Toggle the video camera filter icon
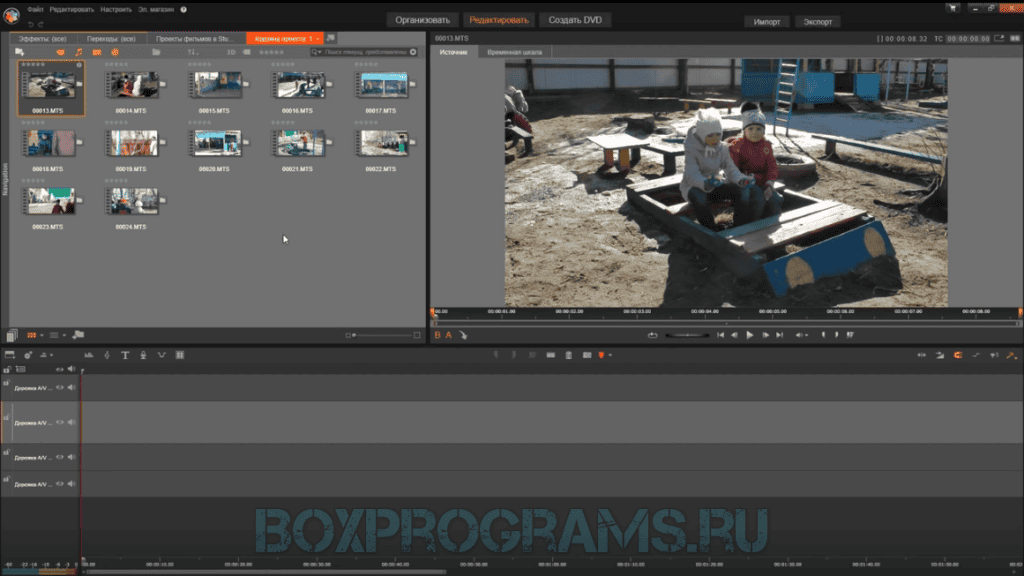 click(97, 52)
